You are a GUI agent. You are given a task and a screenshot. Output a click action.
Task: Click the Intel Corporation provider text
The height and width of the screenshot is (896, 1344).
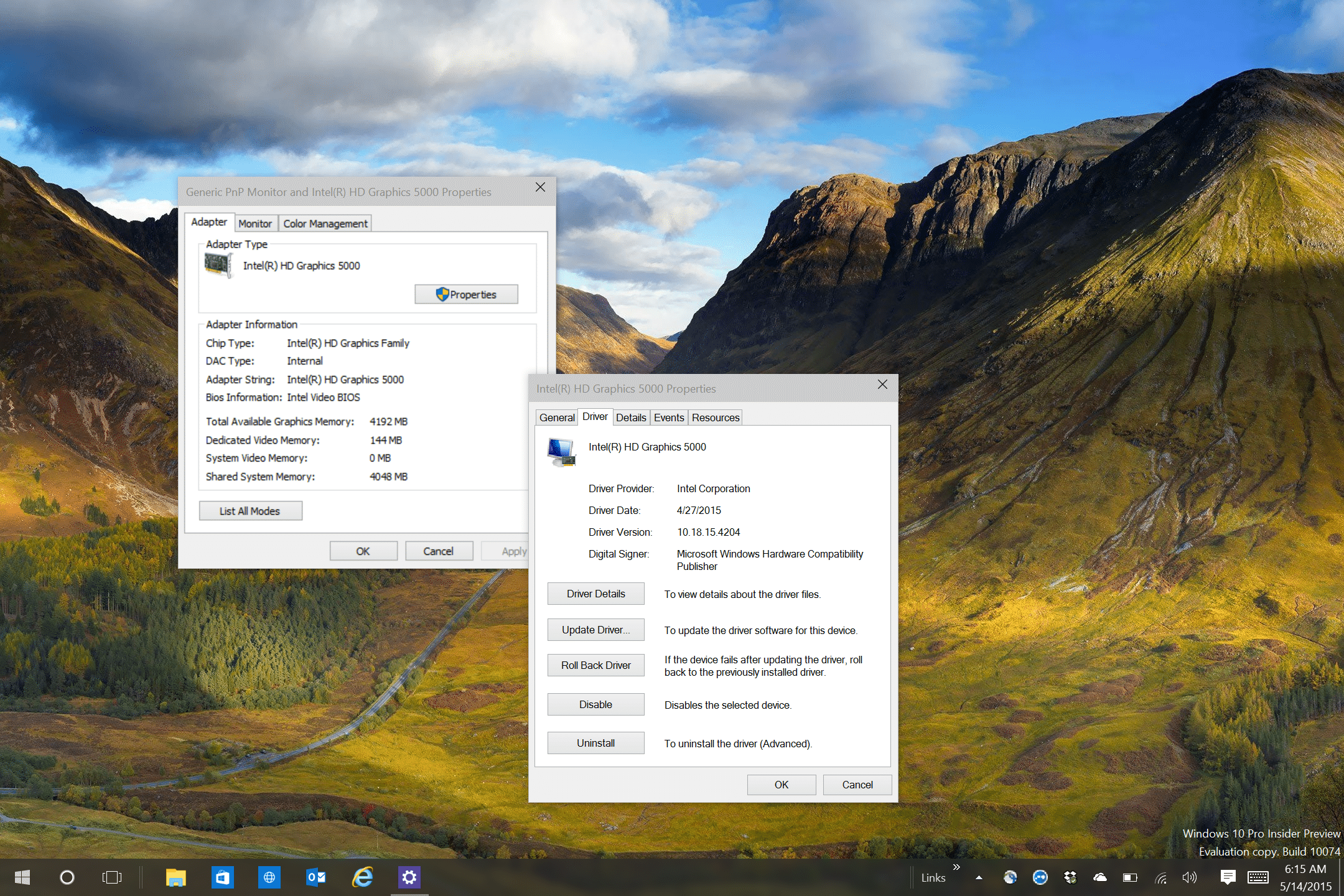pos(714,488)
